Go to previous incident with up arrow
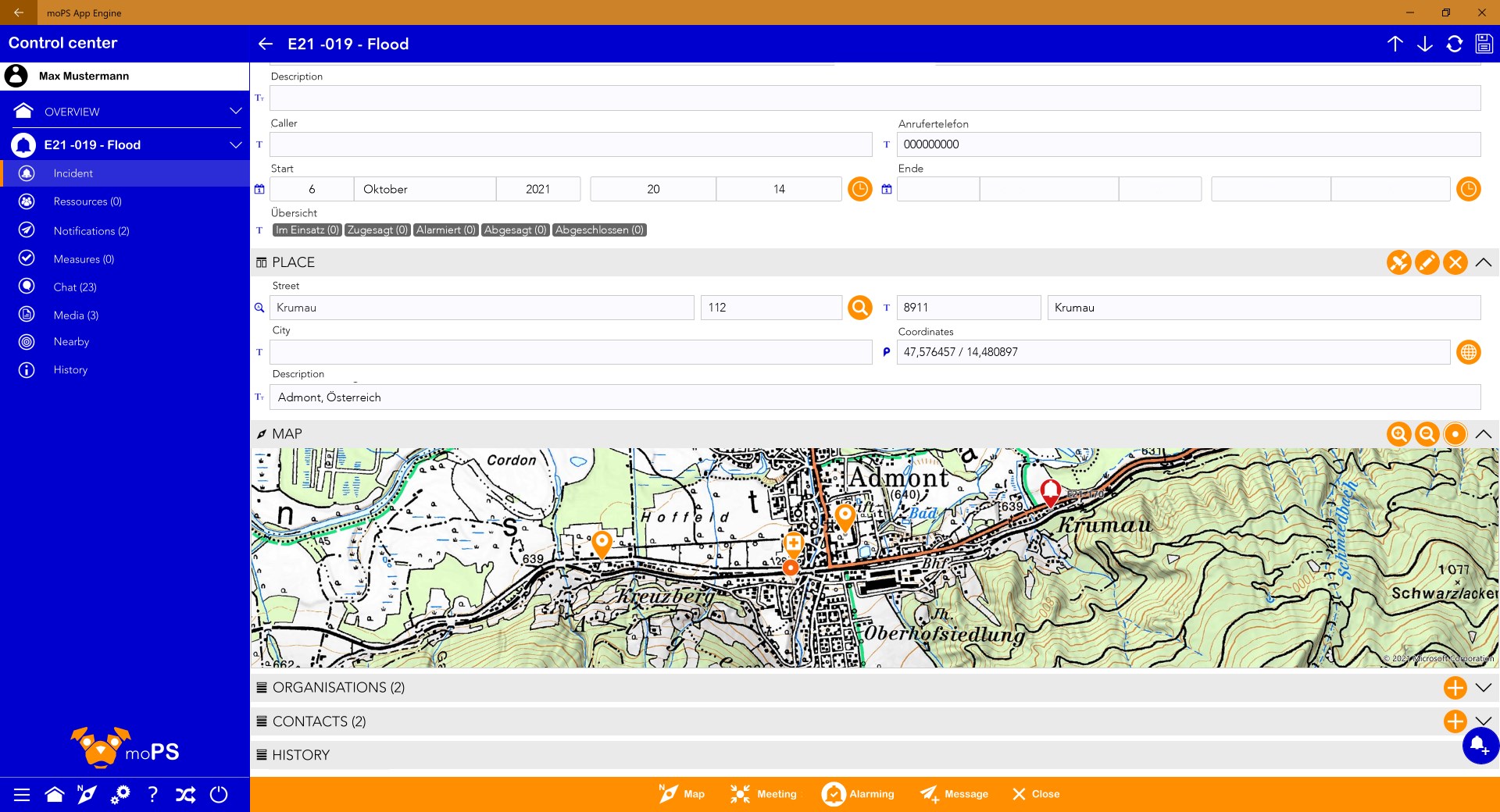1500x812 pixels. pos(1395,44)
